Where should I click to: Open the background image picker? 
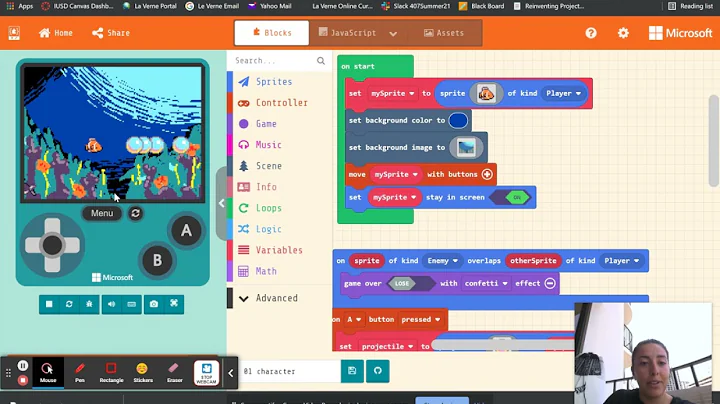click(466, 147)
